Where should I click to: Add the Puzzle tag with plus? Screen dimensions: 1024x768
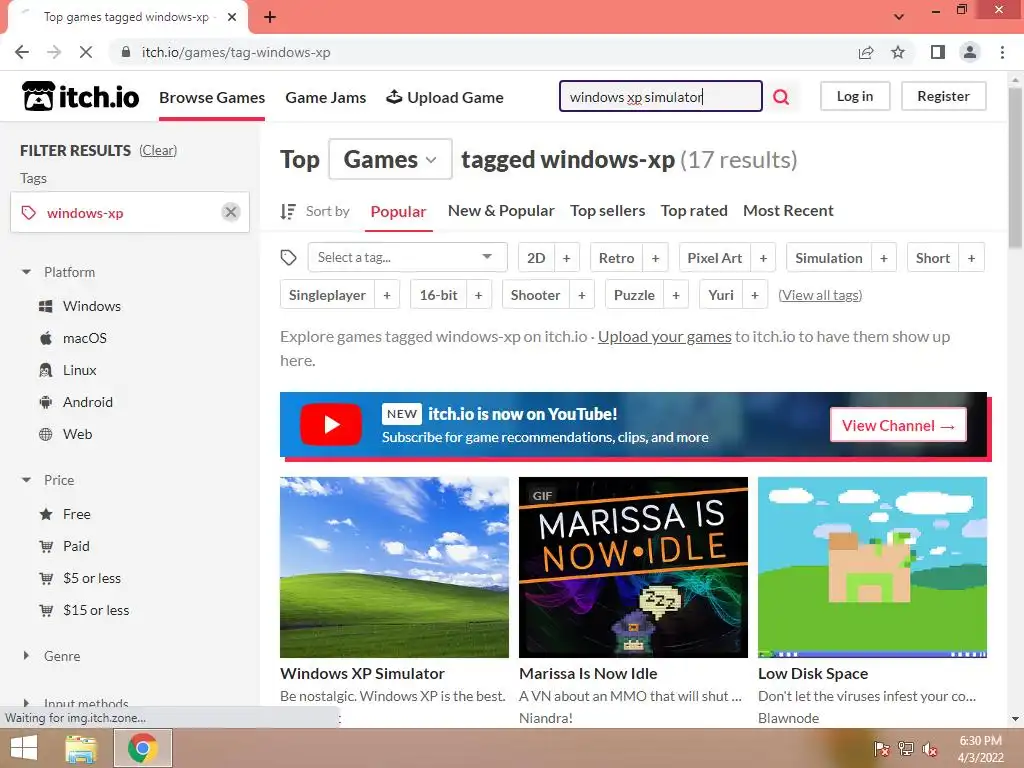coord(676,295)
